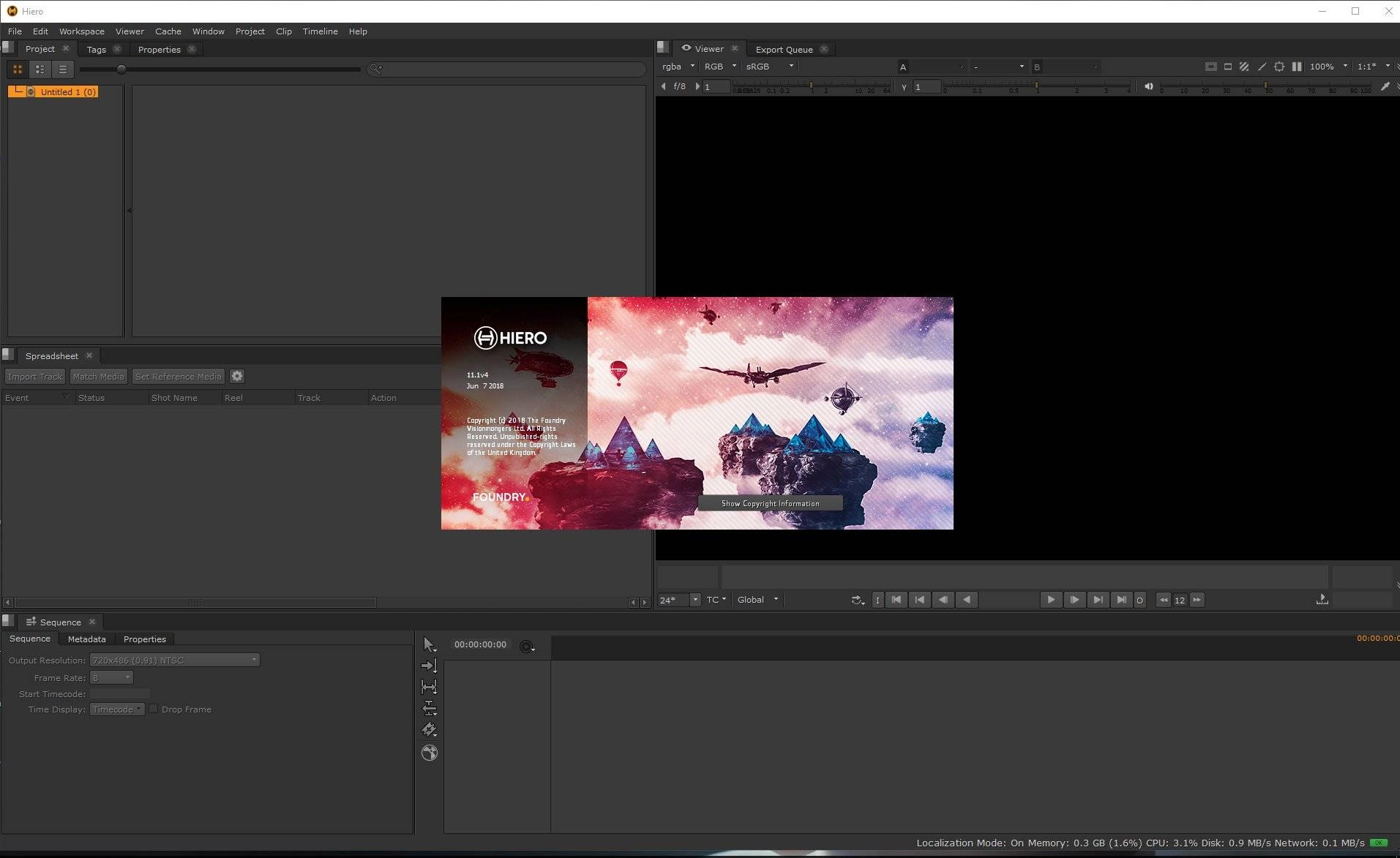Open the Timeline menu

(320, 31)
